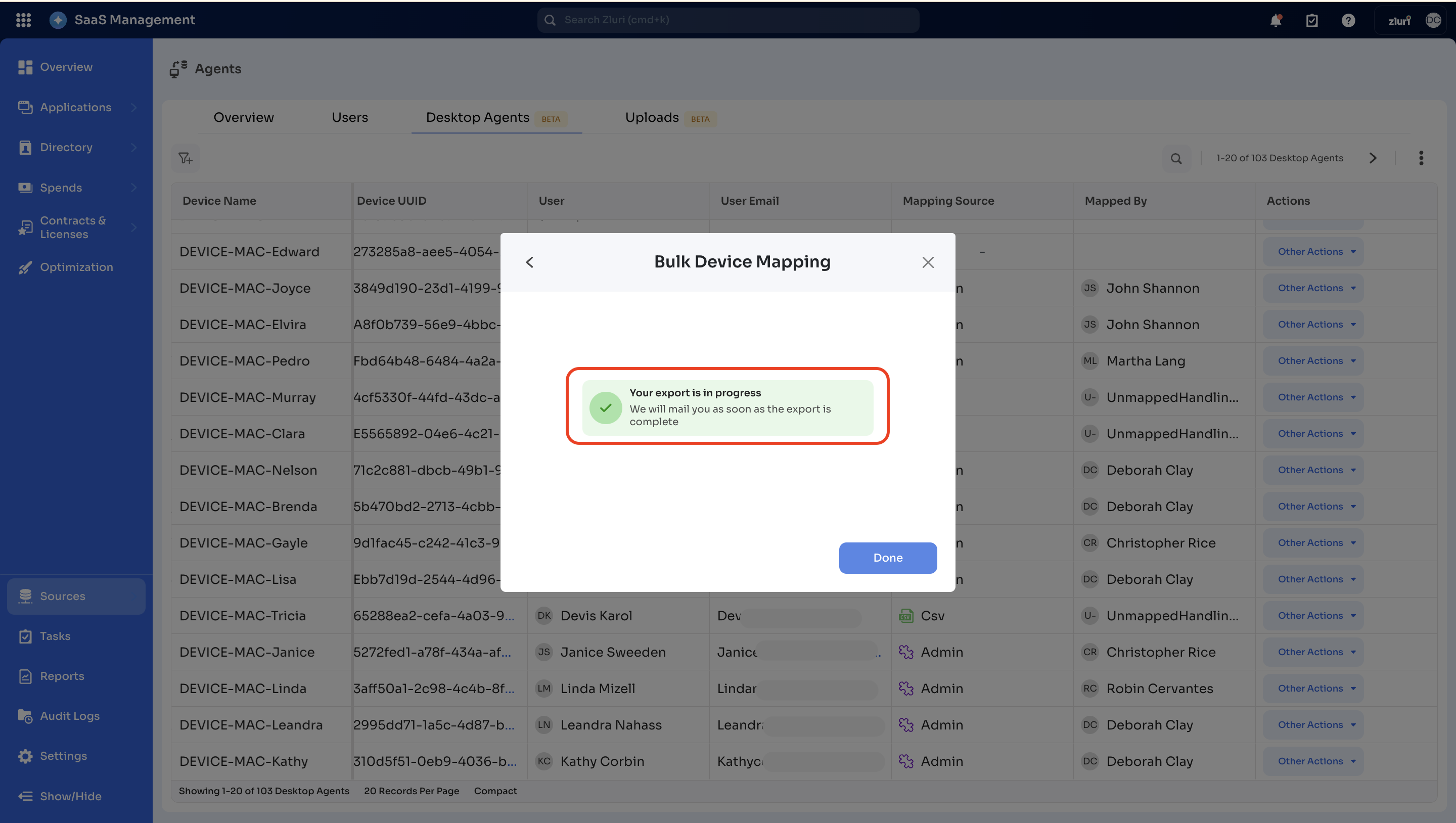Open the app launcher grid icon
This screenshot has height=823, width=1456.
click(x=23, y=20)
